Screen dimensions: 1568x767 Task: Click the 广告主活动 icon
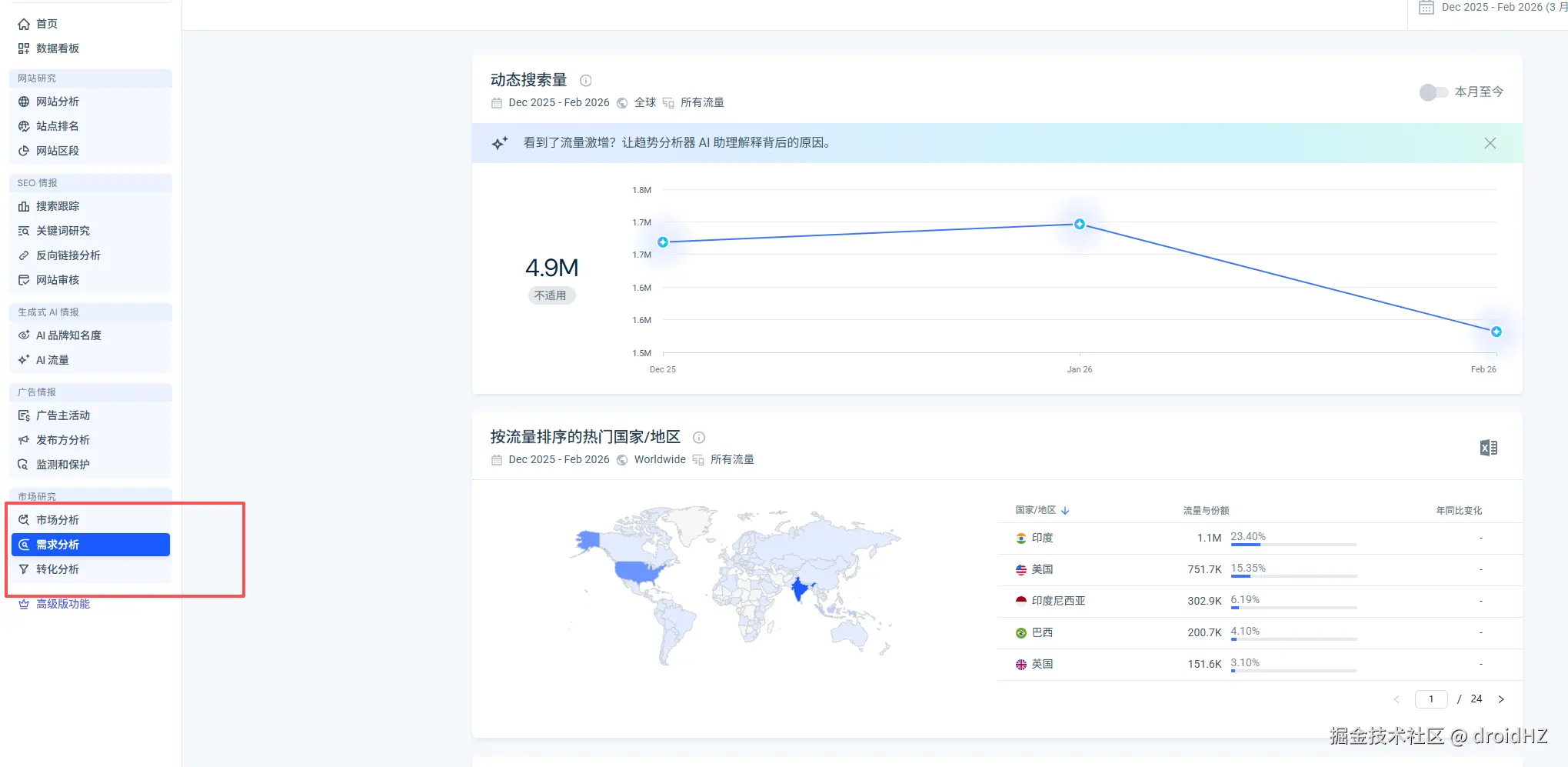pyautogui.click(x=24, y=415)
